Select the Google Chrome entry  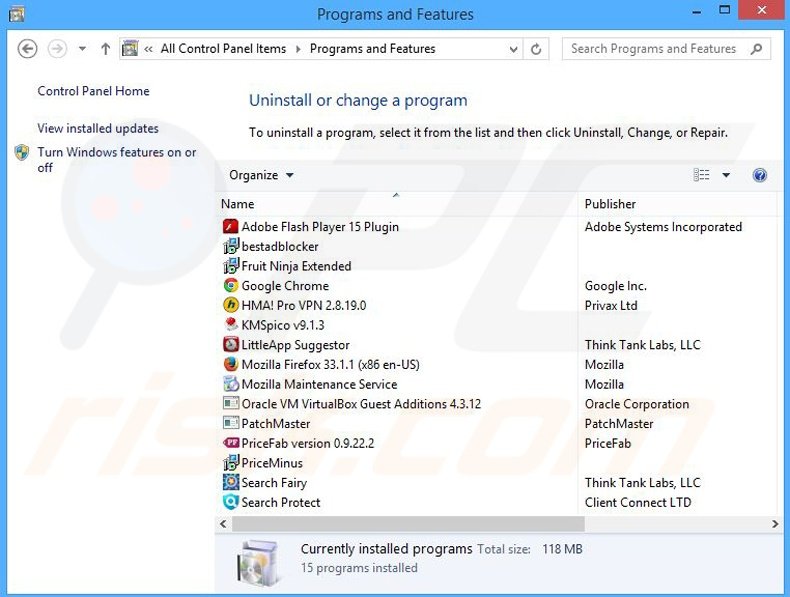285,286
